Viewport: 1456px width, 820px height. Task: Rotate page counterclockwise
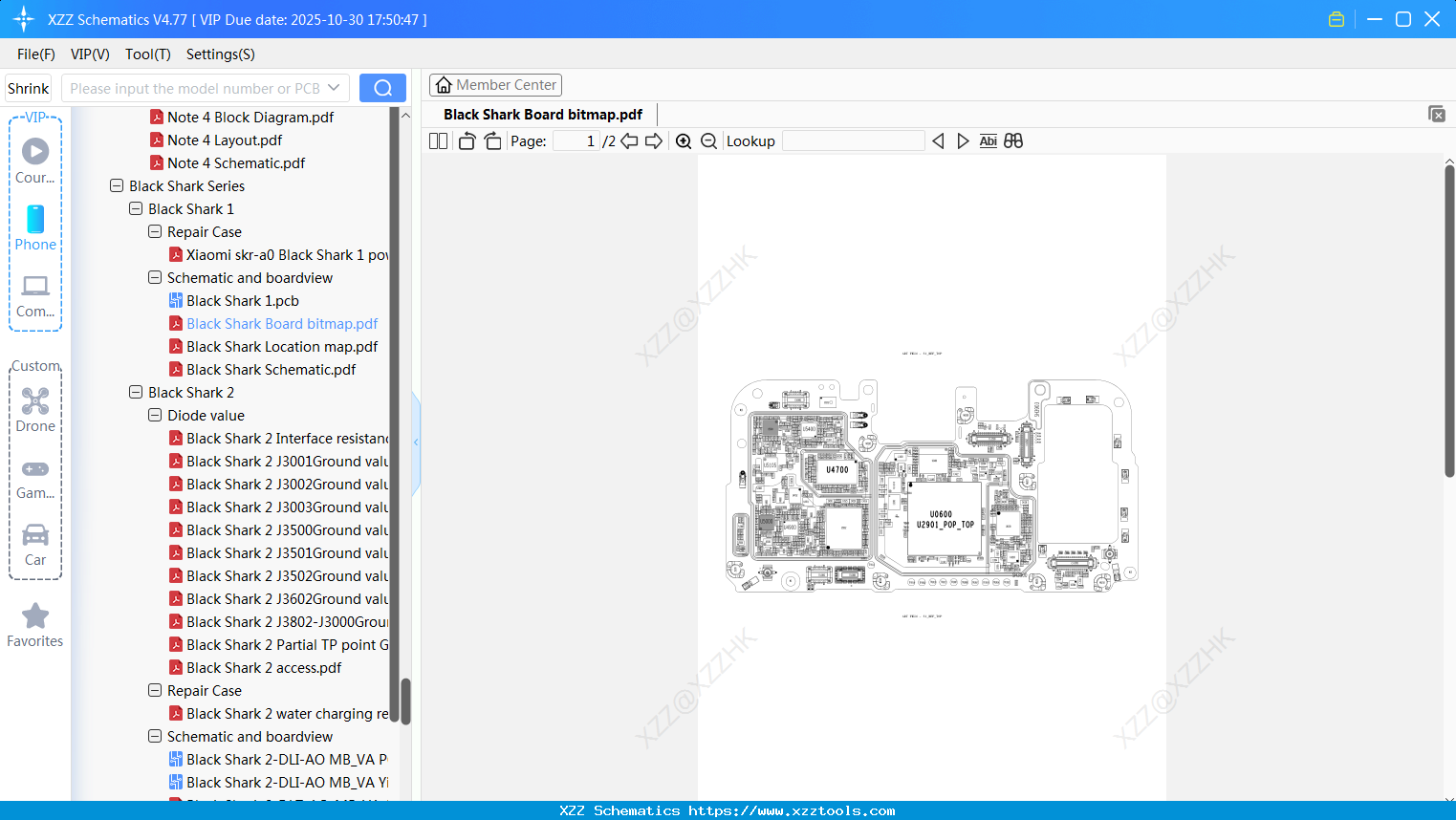[x=467, y=140]
